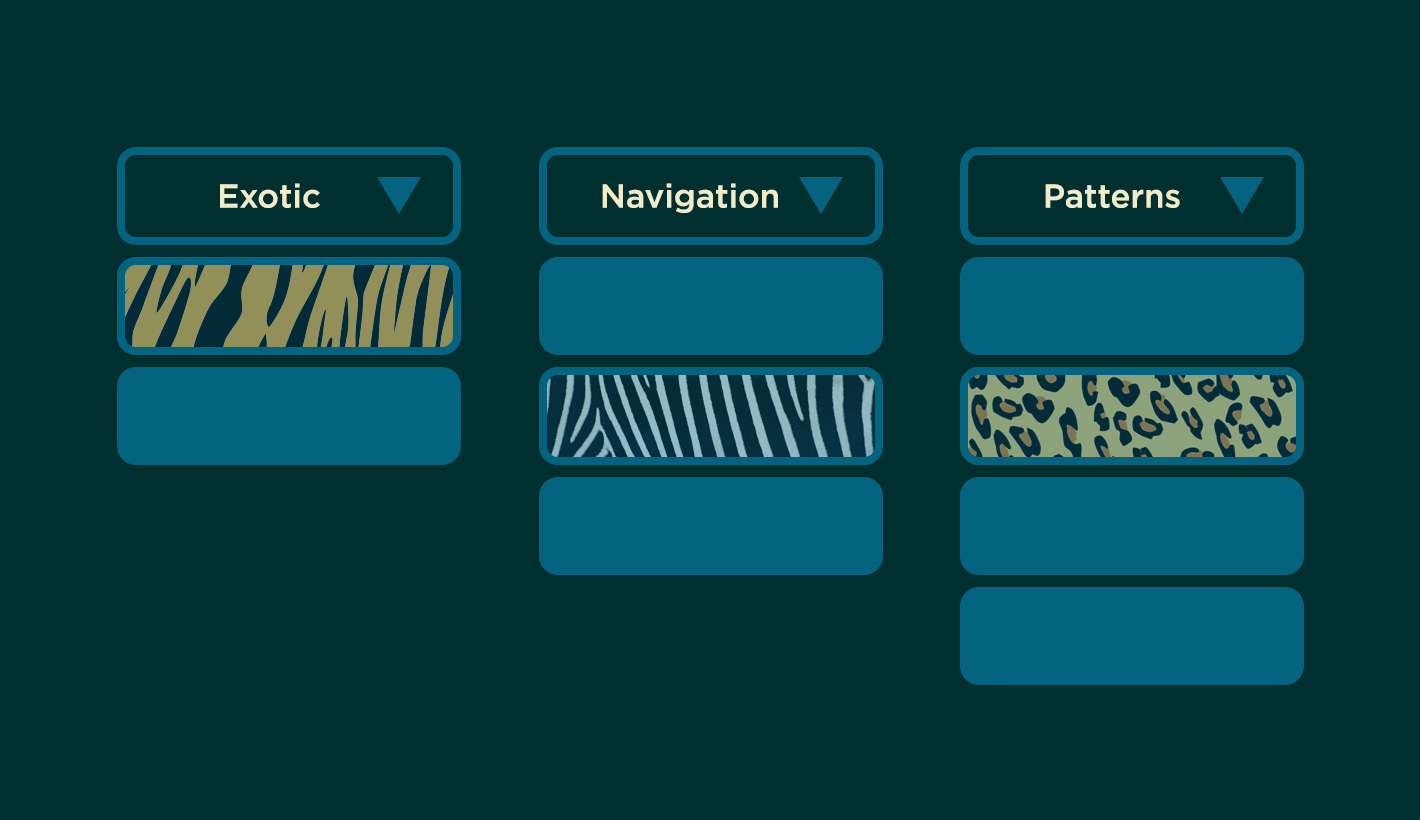Choose the last blank item under Patterns
This screenshot has height=820, width=1420.
coord(1132,636)
